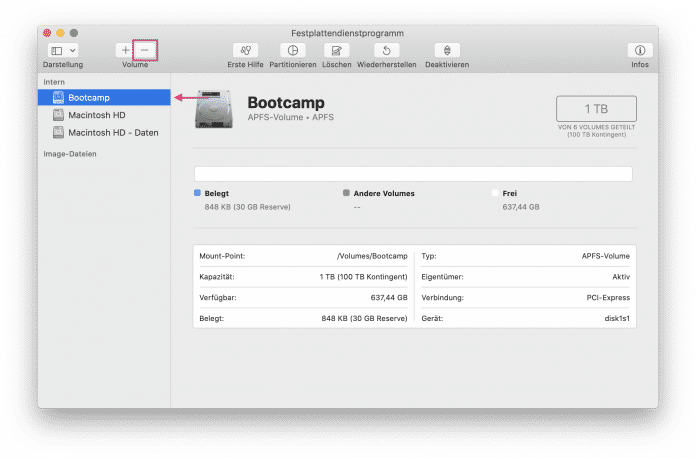696x458 pixels.
Task: Open the Infos panel
Action: 639,50
